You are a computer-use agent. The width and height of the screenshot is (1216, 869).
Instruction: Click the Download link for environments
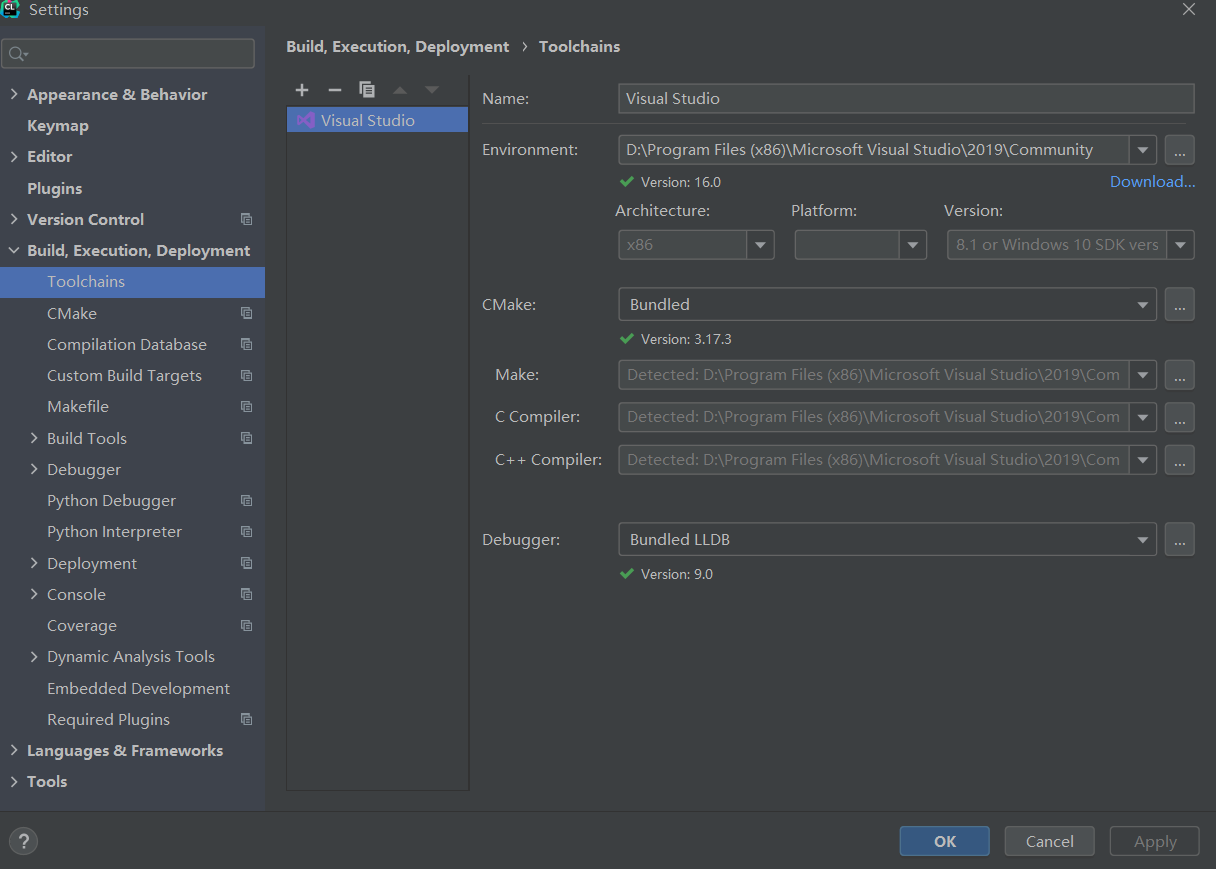pos(1152,181)
